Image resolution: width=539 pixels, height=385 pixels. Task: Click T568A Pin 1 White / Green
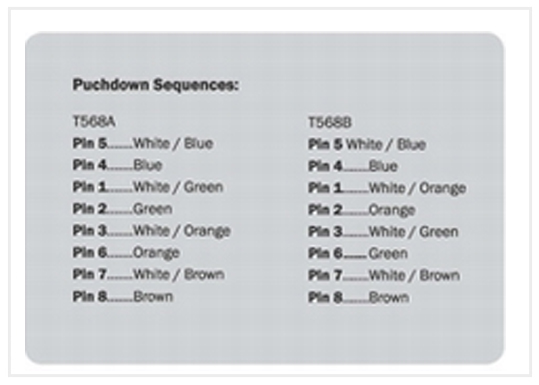148,187
